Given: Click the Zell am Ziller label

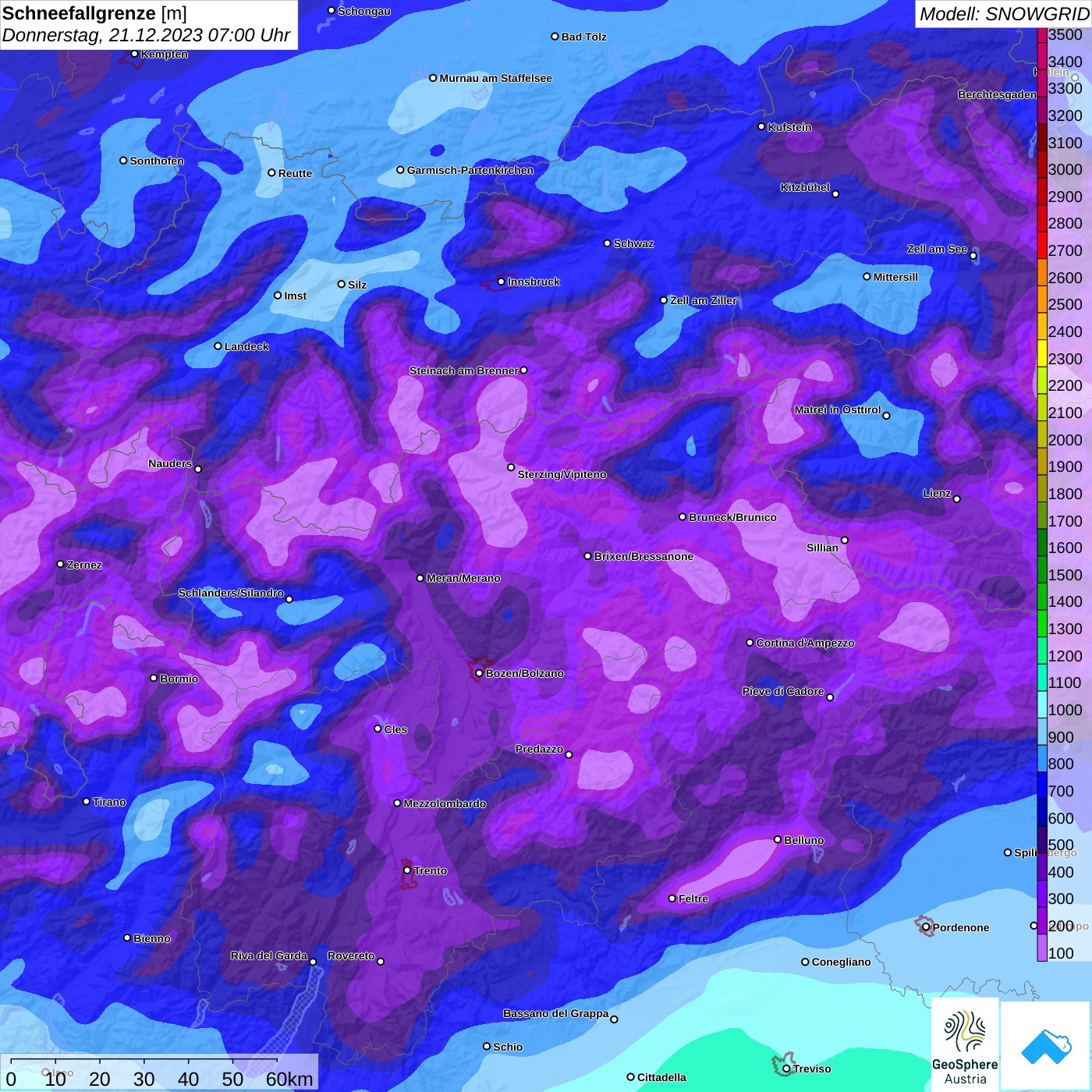Looking at the screenshot, I should 704,300.
